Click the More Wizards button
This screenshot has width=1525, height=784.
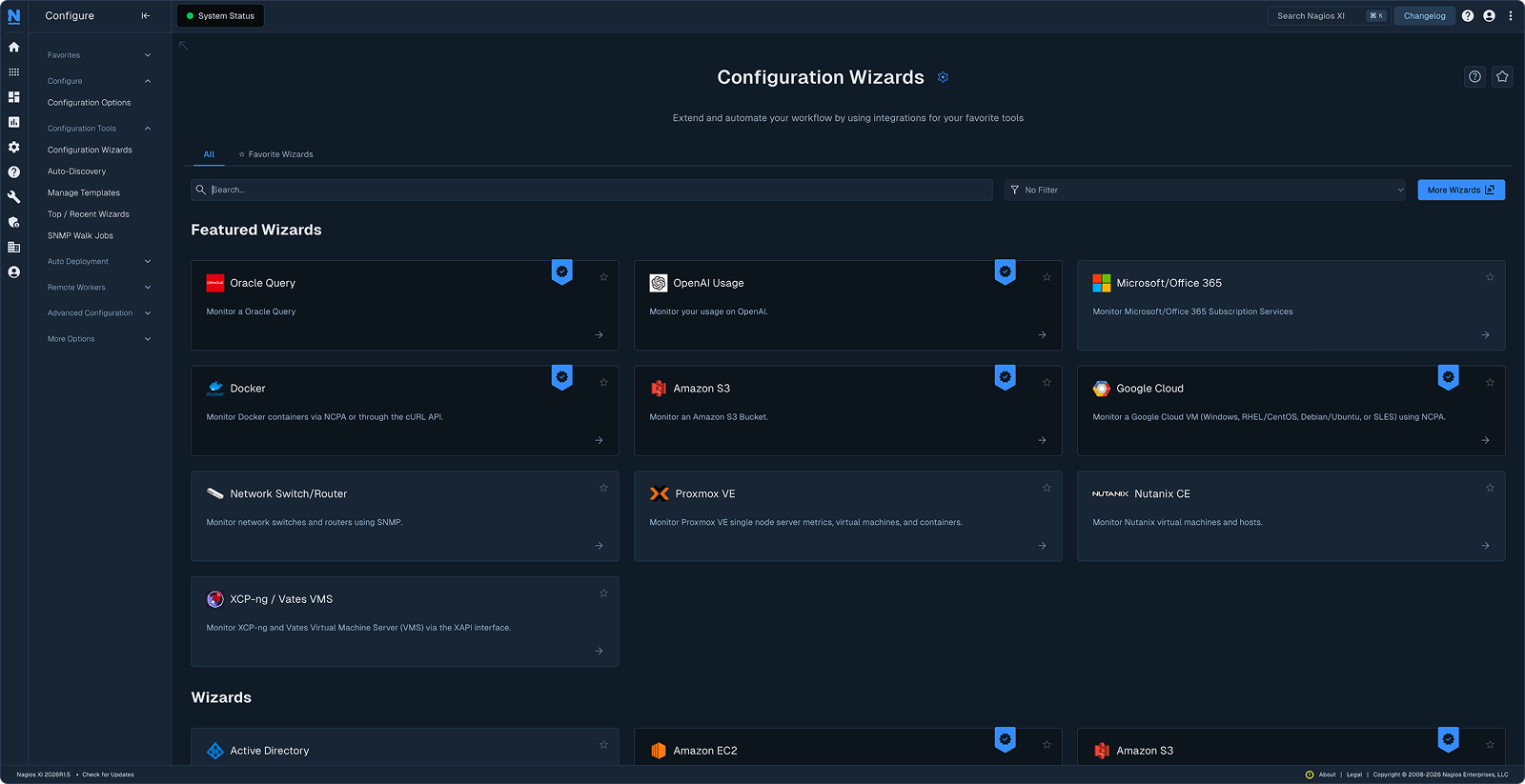(x=1461, y=191)
